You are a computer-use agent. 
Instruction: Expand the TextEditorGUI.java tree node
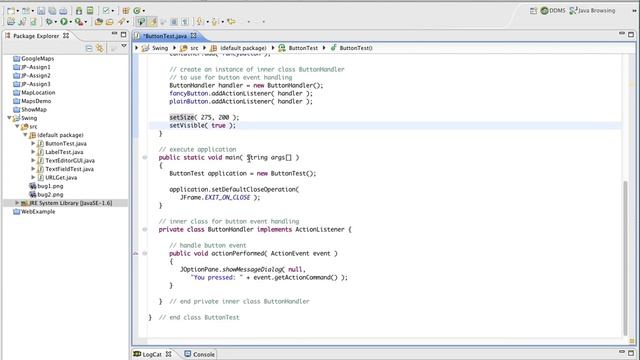tap(33, 160)
